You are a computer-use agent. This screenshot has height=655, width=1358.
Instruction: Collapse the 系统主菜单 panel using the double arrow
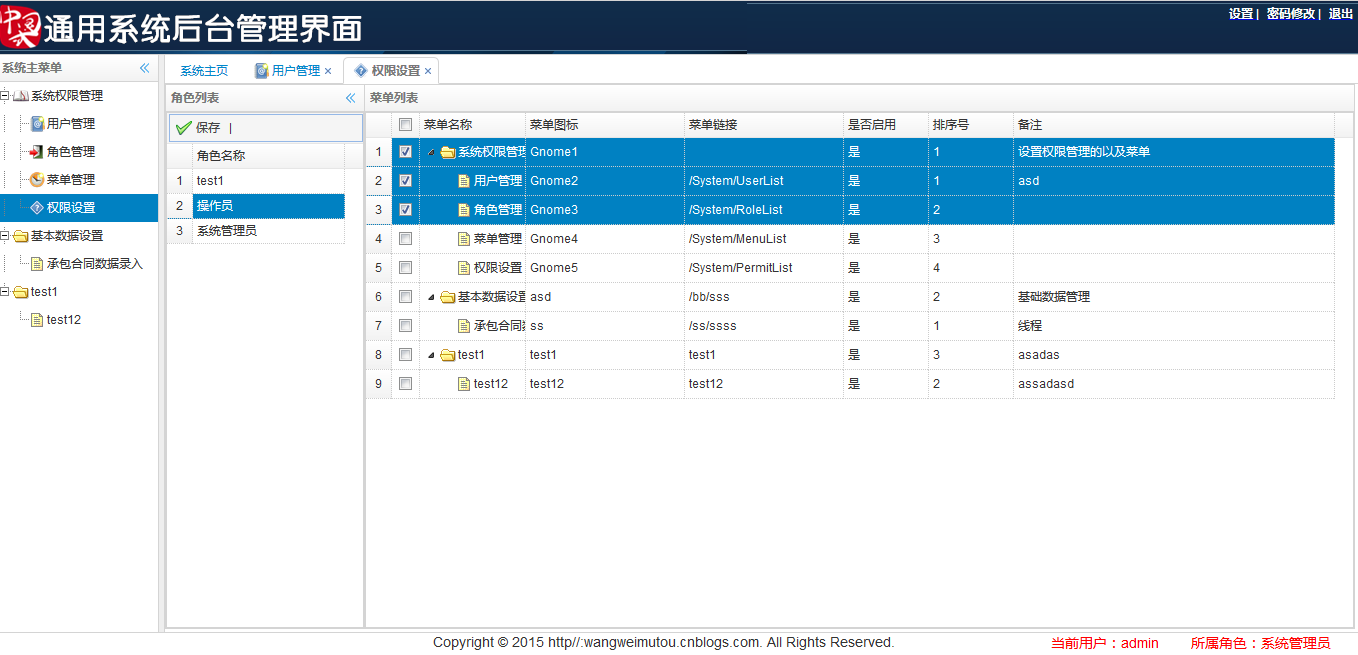coord(144,68)
